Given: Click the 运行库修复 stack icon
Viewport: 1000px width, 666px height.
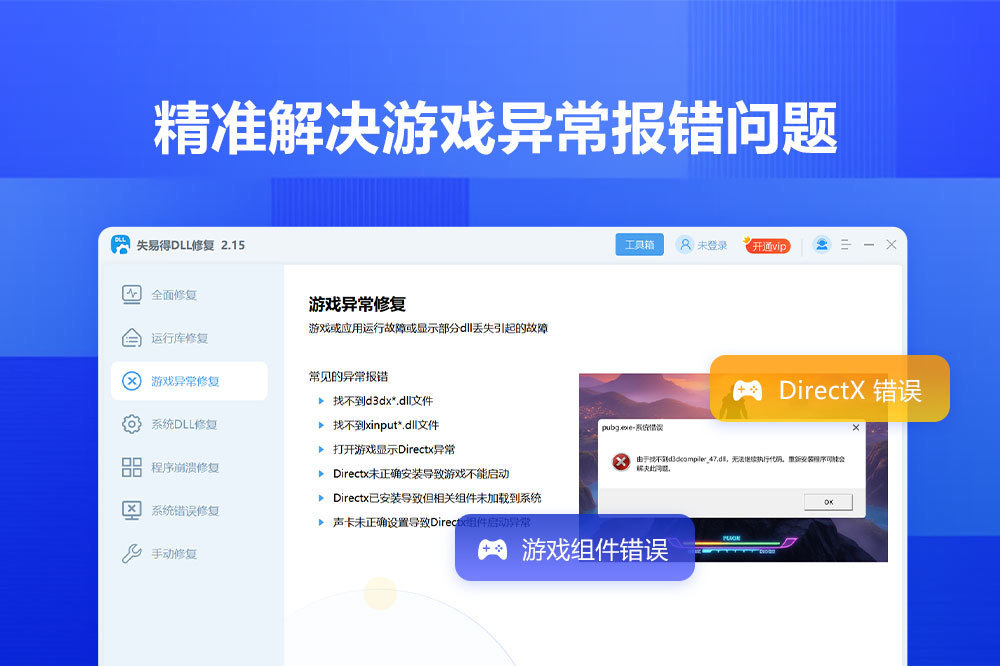Looking at the screenshot, I should tap(131, 338).
